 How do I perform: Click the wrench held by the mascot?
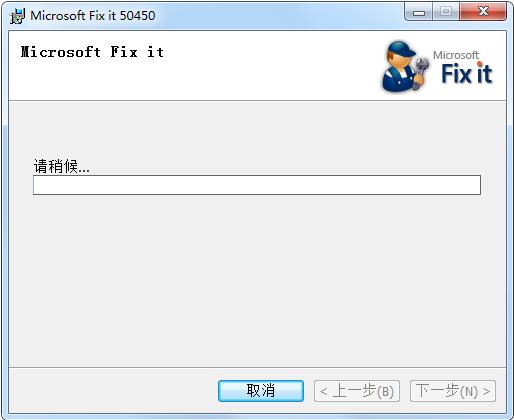pos(421,71)
